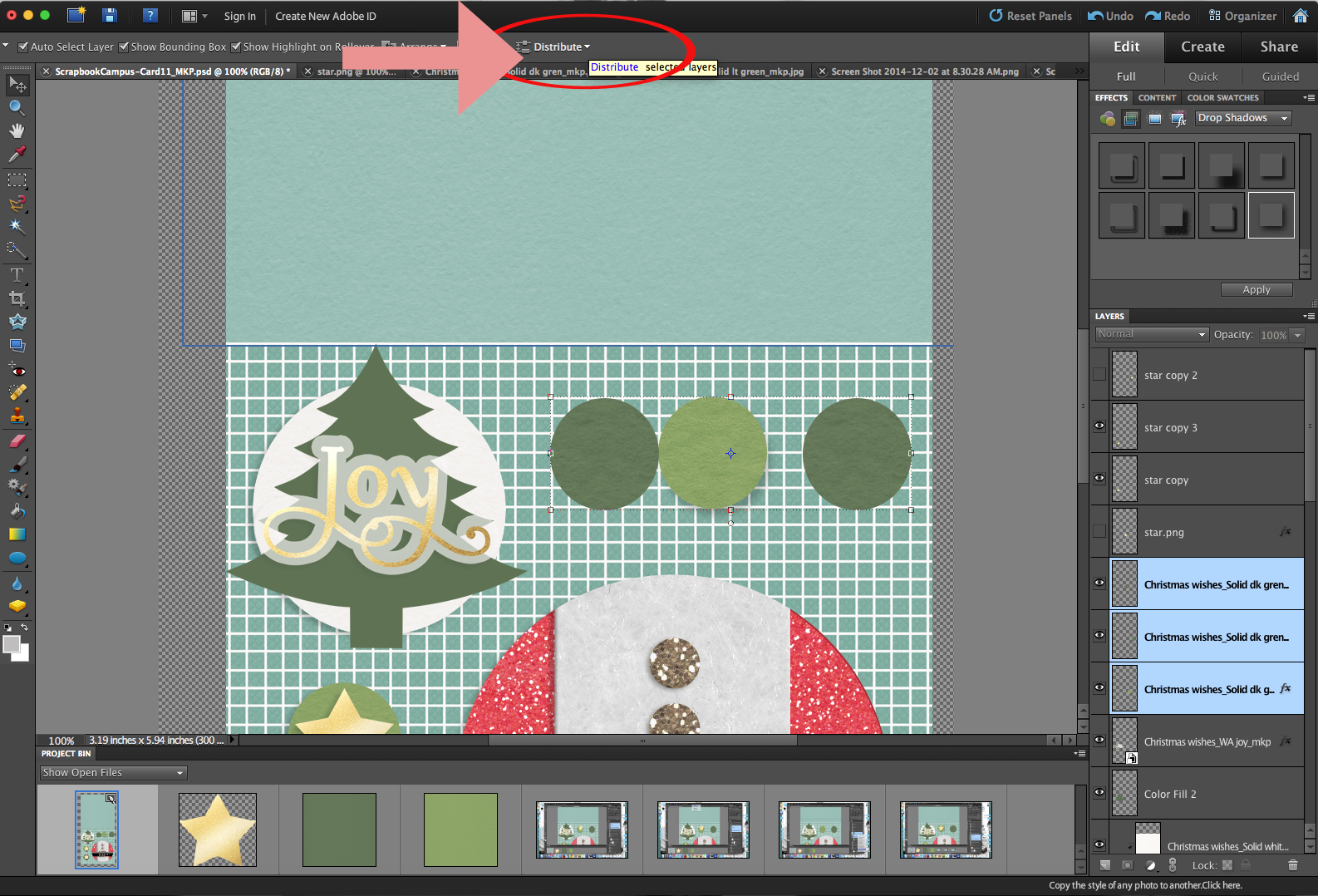This screenshot has height=896, width=1318.
Task: Click the Organizer home icon
Action: [x=1301, y=16]
